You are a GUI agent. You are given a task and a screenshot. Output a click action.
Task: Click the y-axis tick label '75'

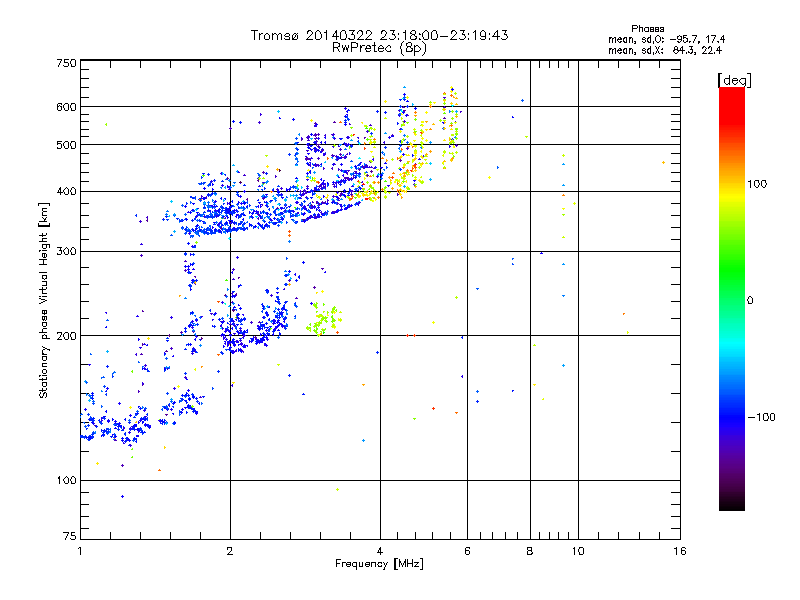click(70, 536)
